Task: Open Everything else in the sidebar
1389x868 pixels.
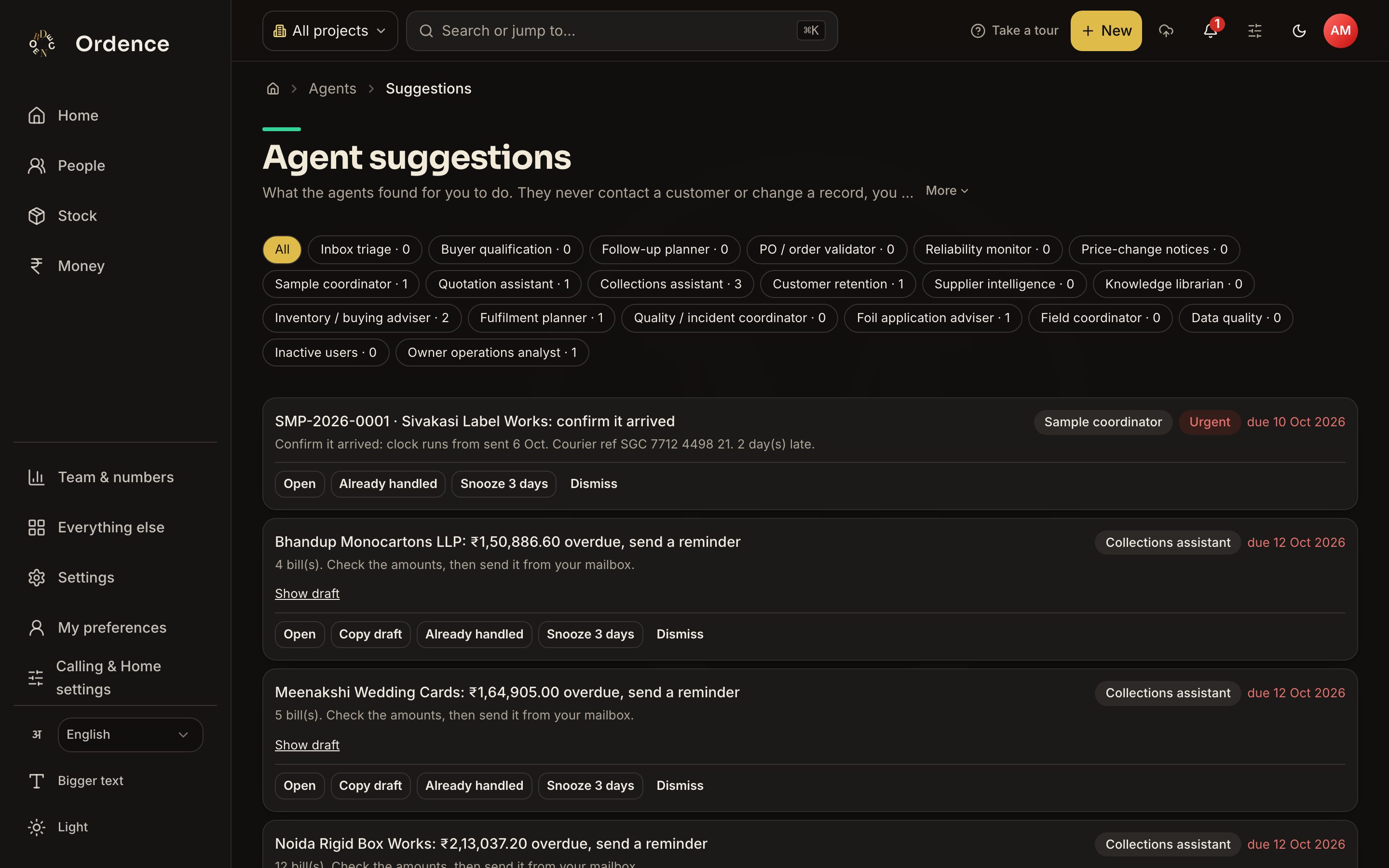Action: tap(115, 527)
